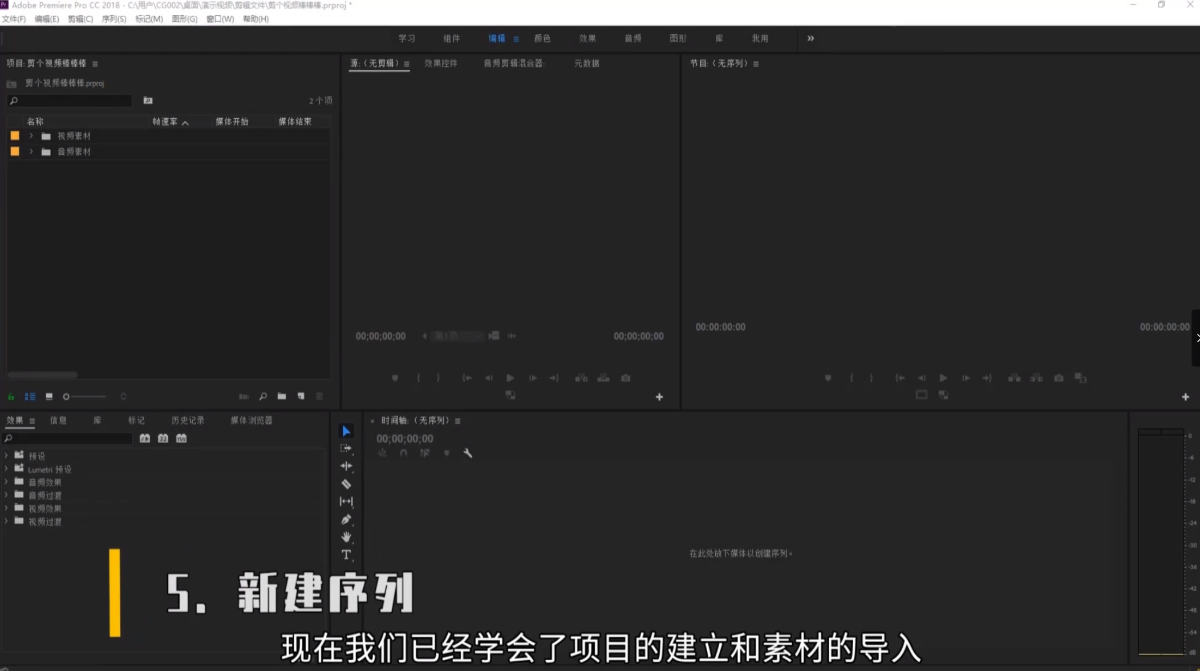The image size is (1200, 671).
Task: Click the thumbnail zoom slider in the project panel
Action: (x=85, y=397)
